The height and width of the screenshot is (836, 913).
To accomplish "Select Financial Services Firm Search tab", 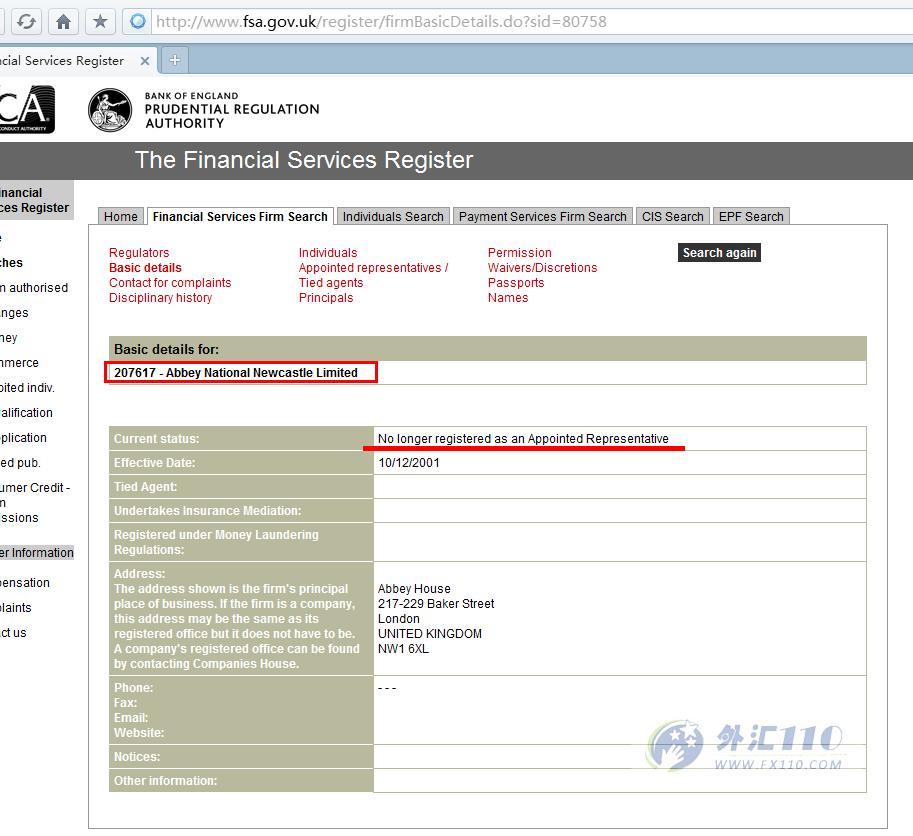I will pos(240,217).
